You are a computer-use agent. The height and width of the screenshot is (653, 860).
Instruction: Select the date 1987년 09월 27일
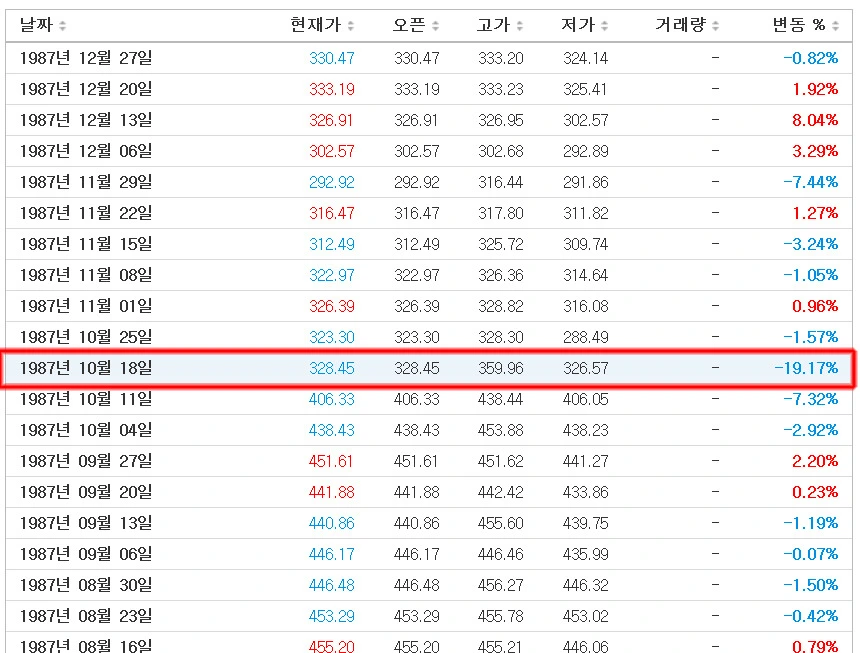tap(86, 461)
